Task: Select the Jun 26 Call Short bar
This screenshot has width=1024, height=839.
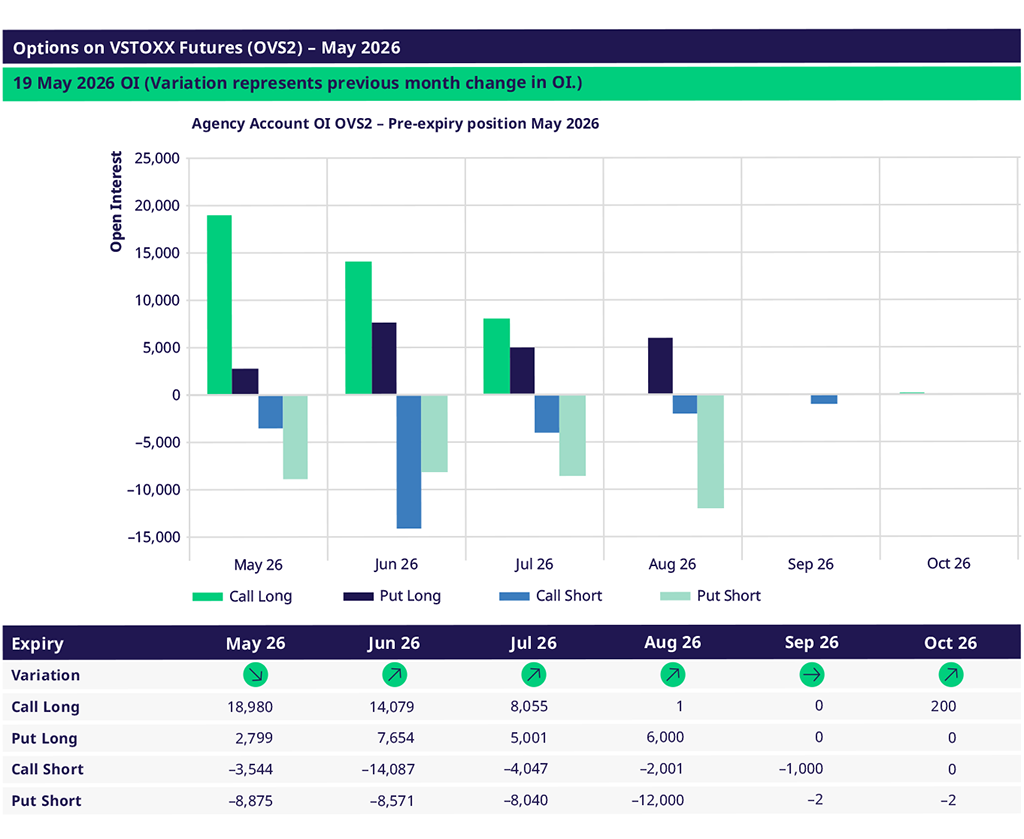Action: click(409, 462)
